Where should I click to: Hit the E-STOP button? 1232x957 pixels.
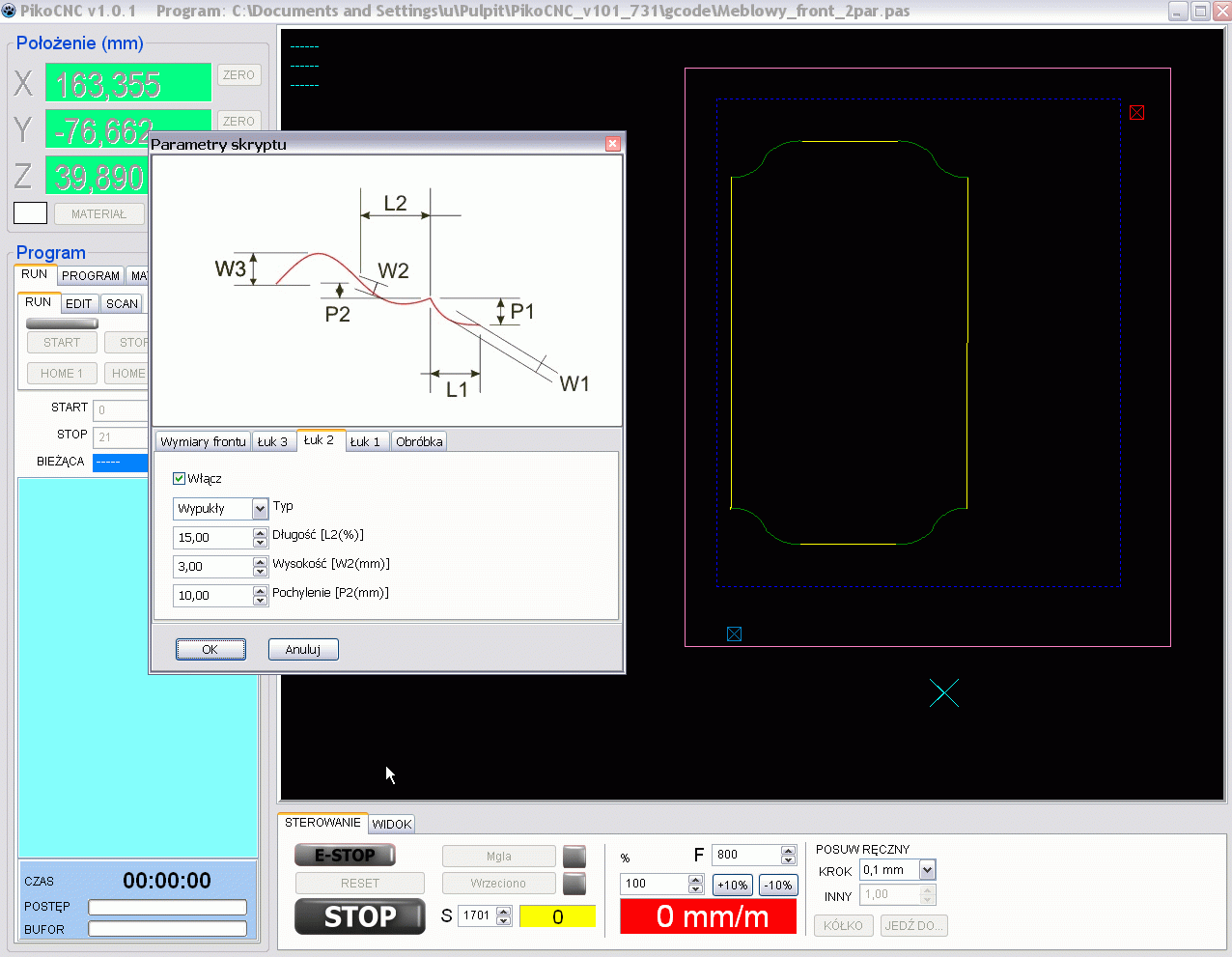click(x=346, y=855)
